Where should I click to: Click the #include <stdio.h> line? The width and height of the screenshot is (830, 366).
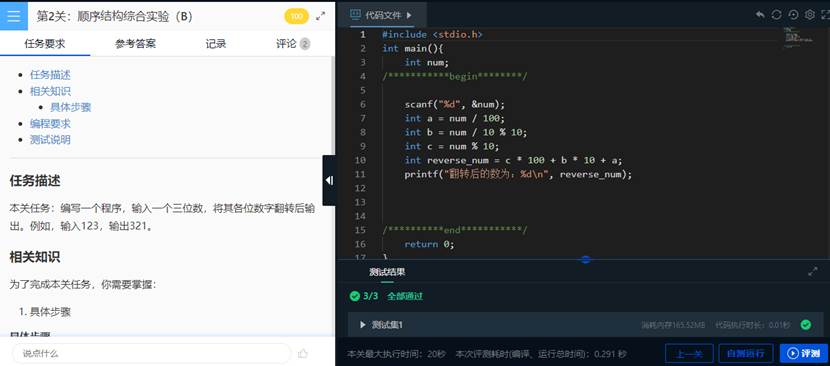pyautogui.click(x=432, y=34)
